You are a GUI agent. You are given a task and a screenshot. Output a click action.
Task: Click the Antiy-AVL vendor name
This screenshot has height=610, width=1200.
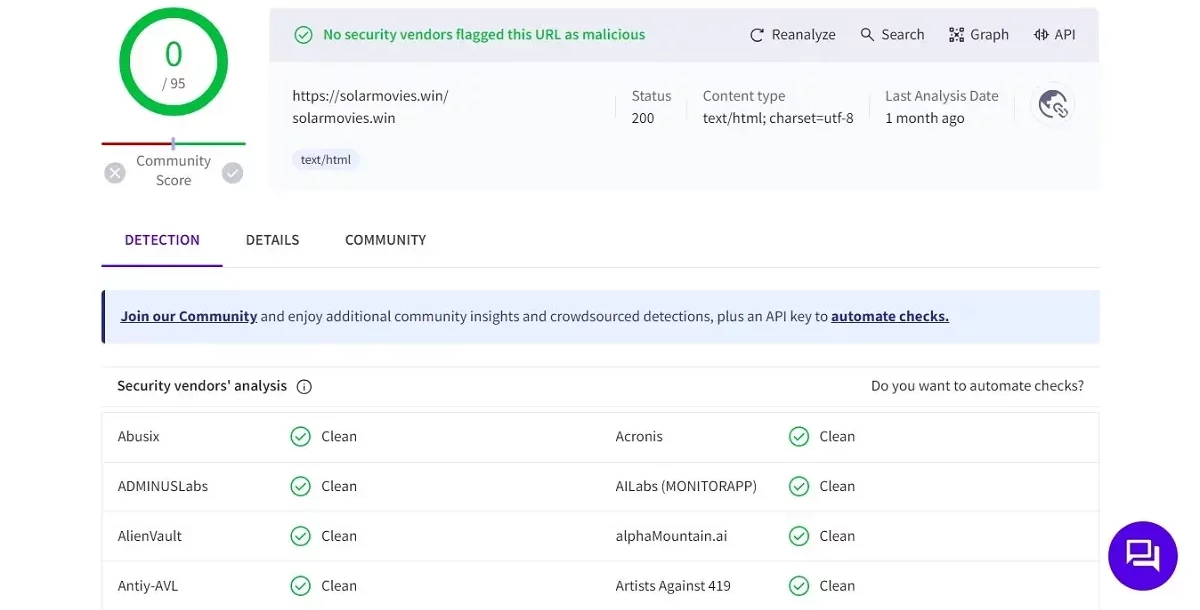pos(148,586)
